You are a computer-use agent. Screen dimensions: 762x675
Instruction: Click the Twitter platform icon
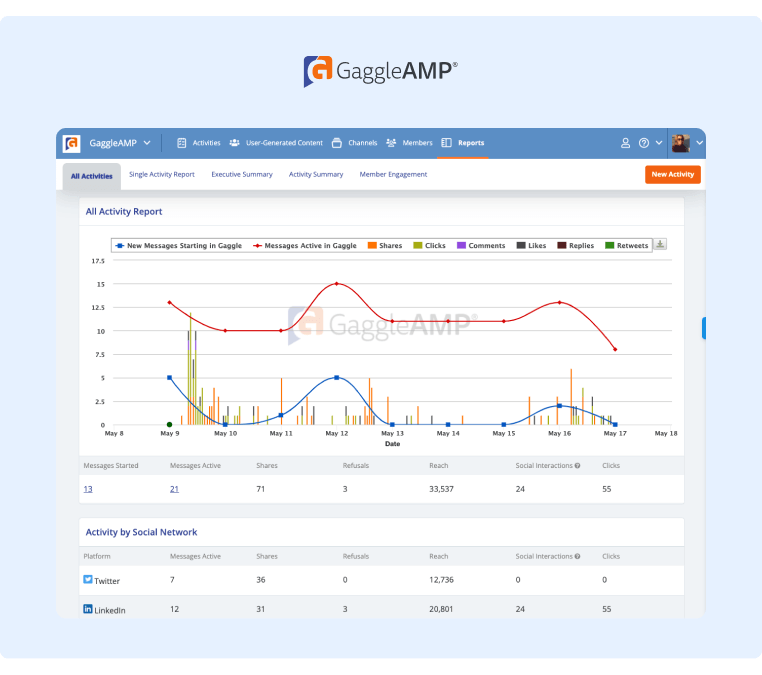point(88,579)
